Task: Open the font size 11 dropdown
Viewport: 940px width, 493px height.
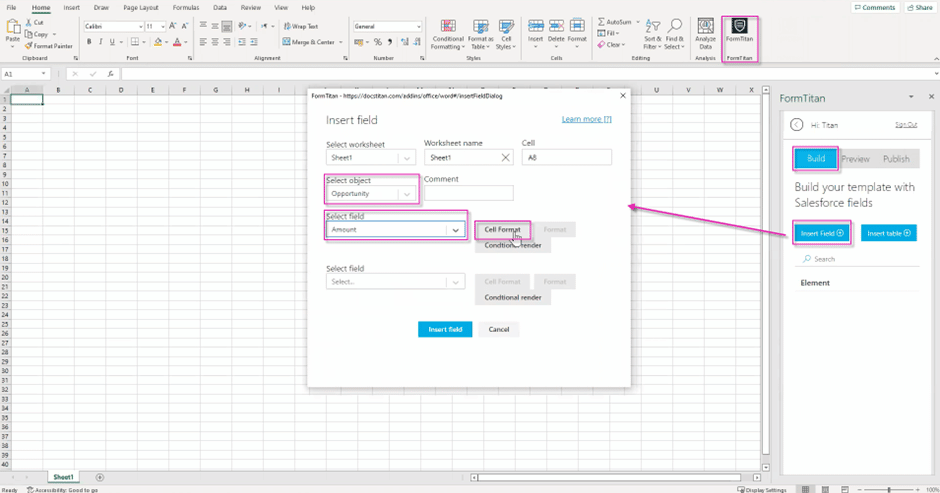Action: 162,26
